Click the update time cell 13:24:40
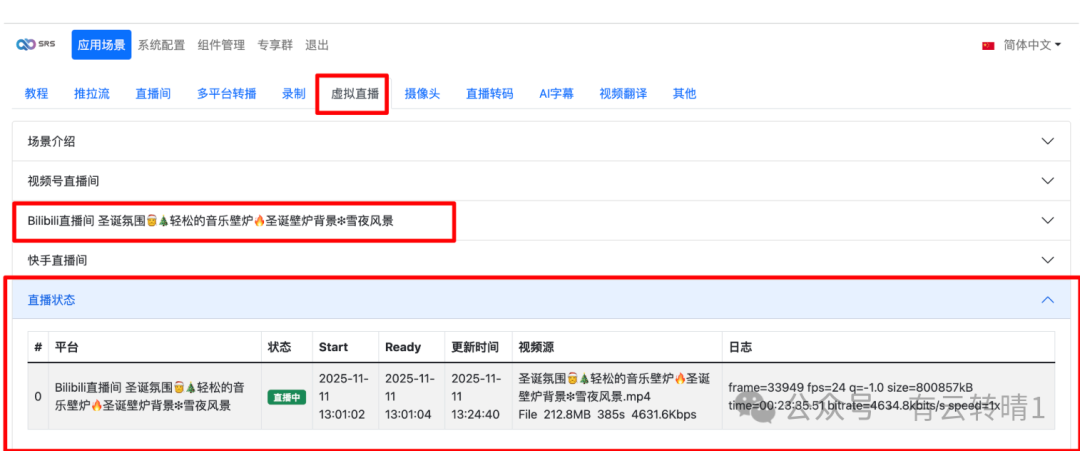 pyautogui.click(x=478, y=397)
